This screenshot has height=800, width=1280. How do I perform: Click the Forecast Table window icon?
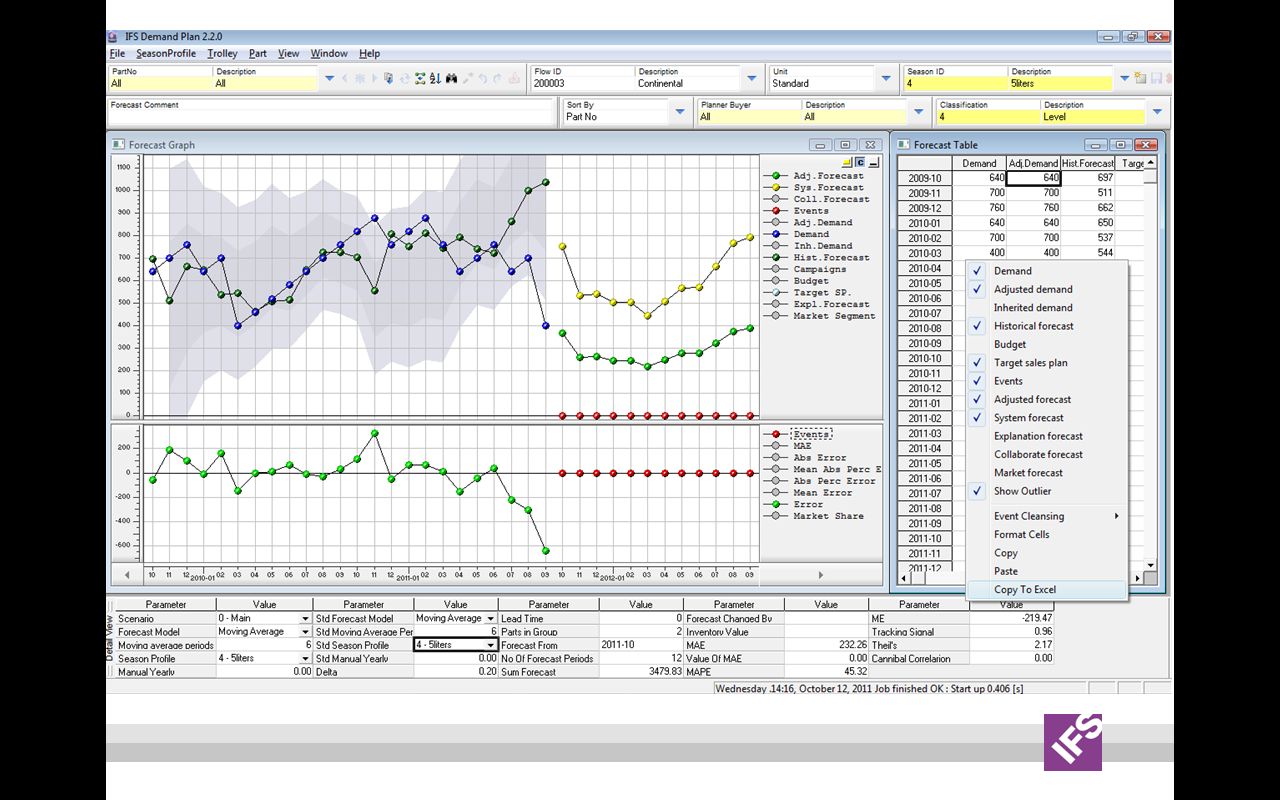[903, 144]
